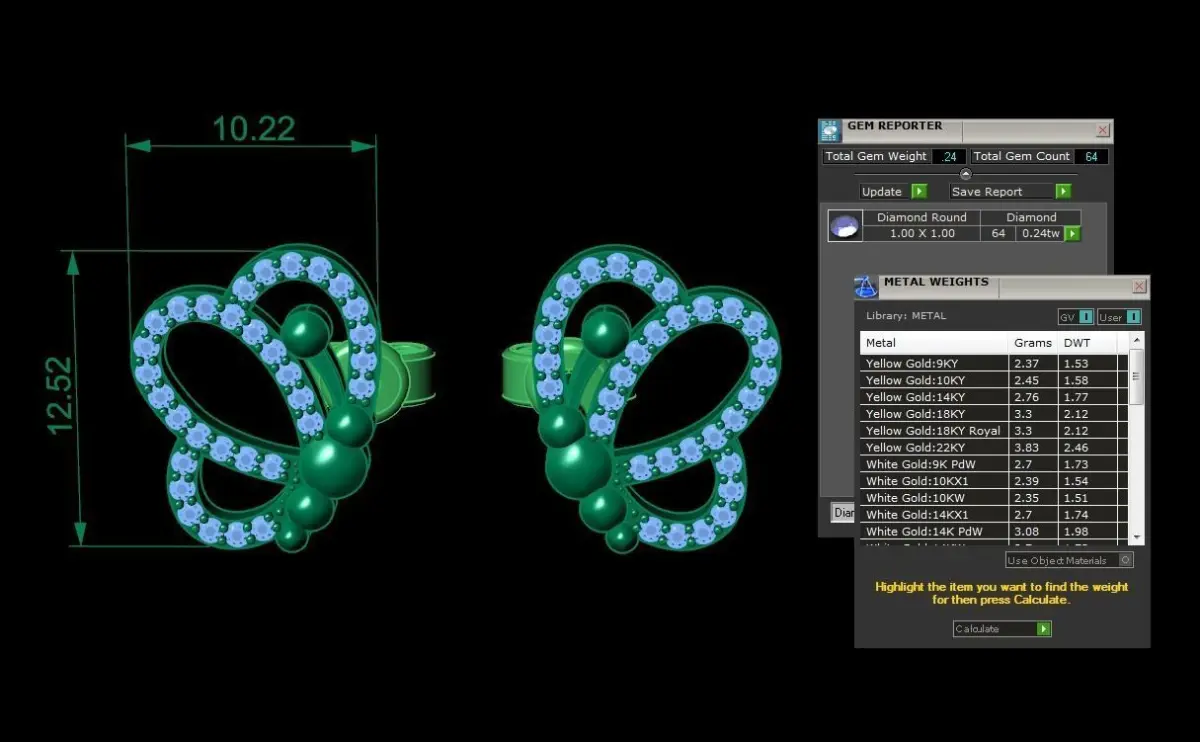Click the DWT column header
1200x742 pixels.
pos(1086,343)
